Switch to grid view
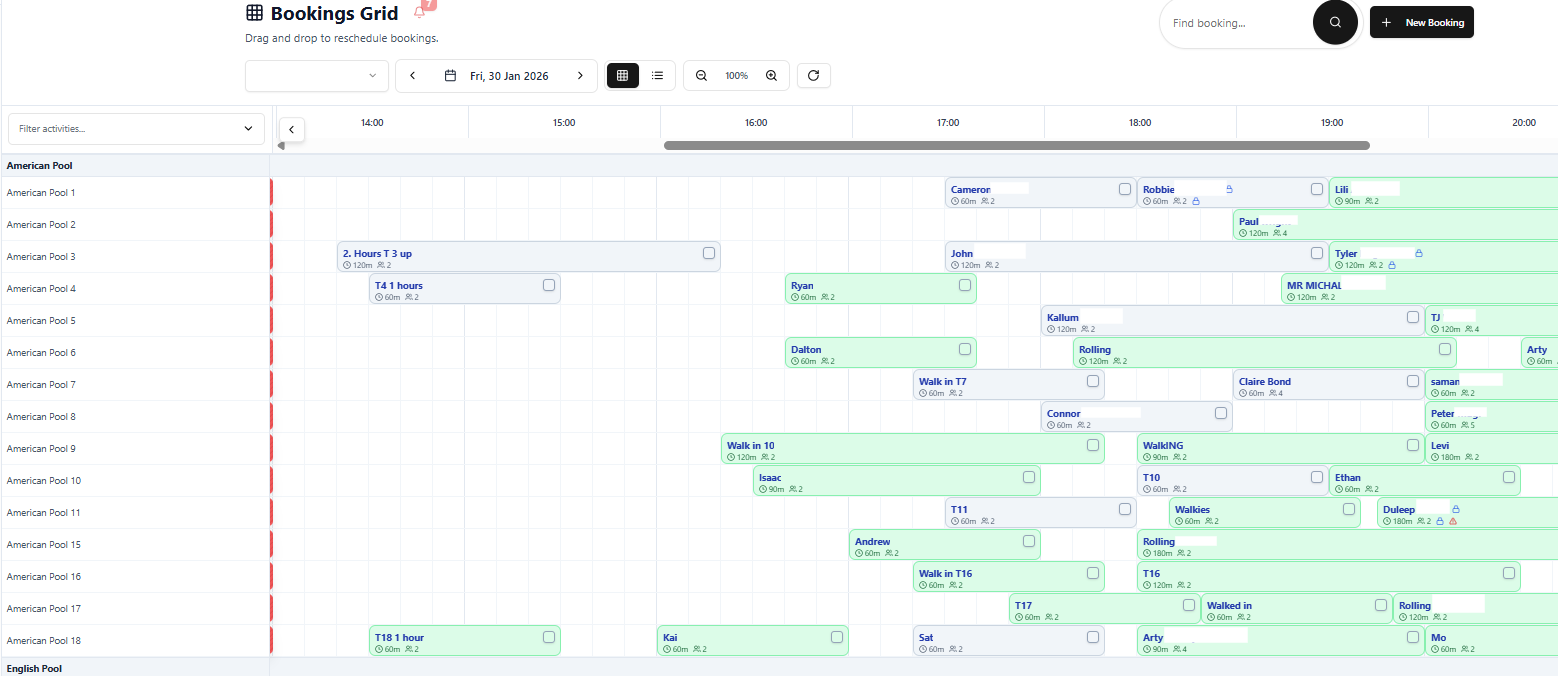Screen dimensions: 1558x676 pos(622,75)
